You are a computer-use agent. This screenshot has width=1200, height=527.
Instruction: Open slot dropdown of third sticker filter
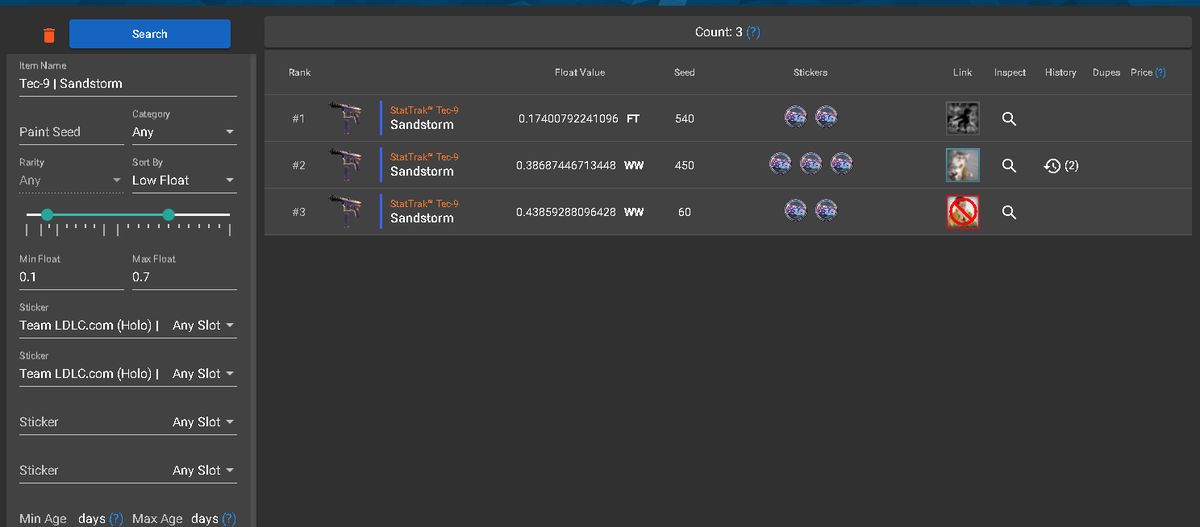pyautogui.click(x=203, y=422)
